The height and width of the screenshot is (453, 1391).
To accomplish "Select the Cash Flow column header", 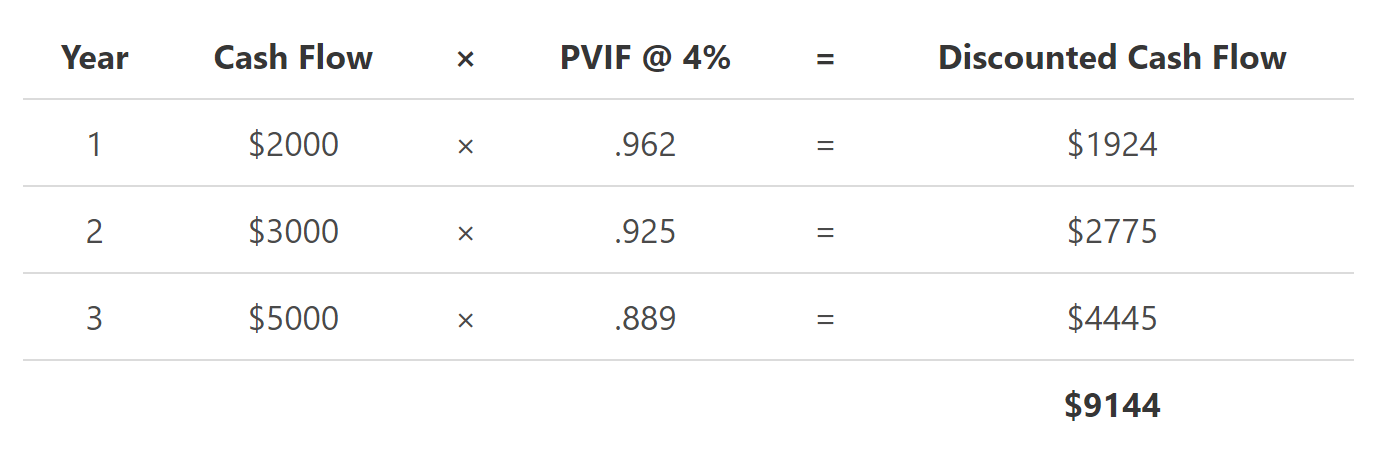I will click(293, 58).
